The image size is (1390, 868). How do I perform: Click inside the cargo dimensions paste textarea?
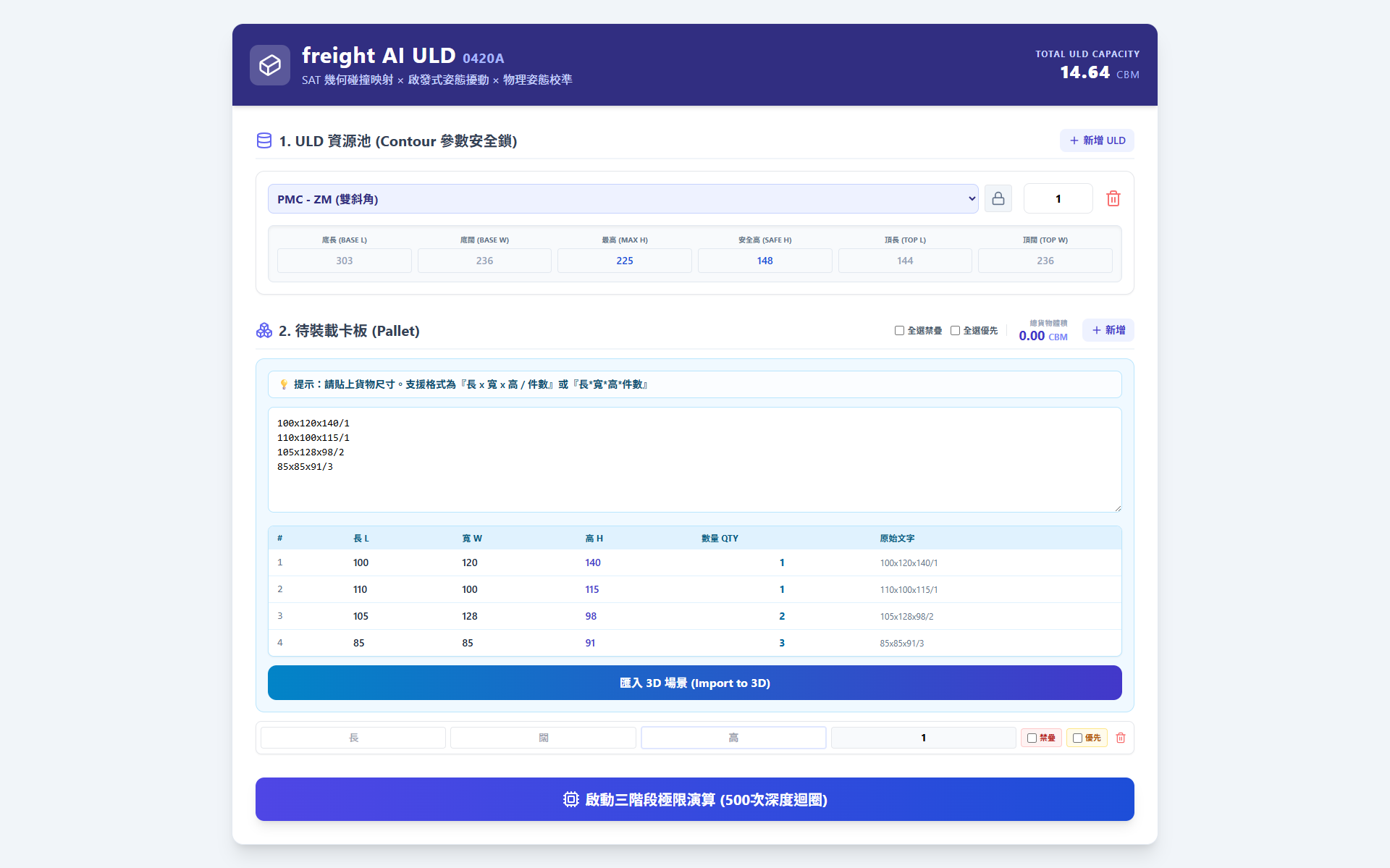point(695,460)
